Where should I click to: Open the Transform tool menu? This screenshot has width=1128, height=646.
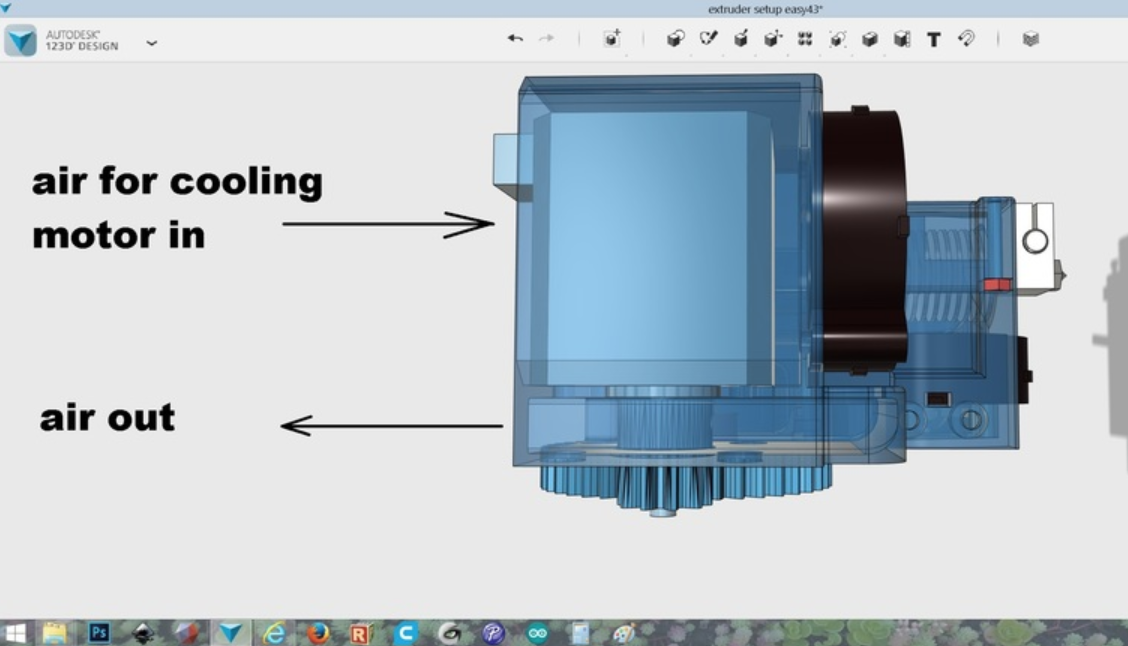[612, 39]
